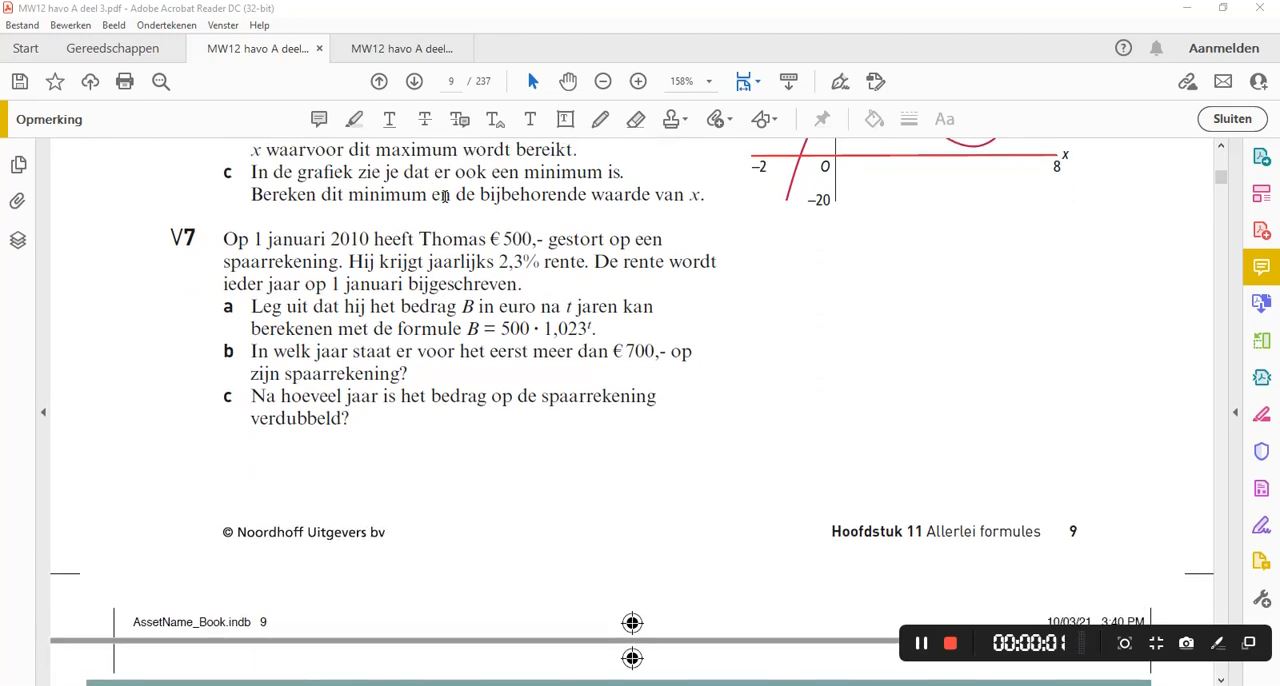This screenshot has height=686, width=1280.
Task: Upload file to cloud icon
Action: pyautogui.click(x=90, y=82)
